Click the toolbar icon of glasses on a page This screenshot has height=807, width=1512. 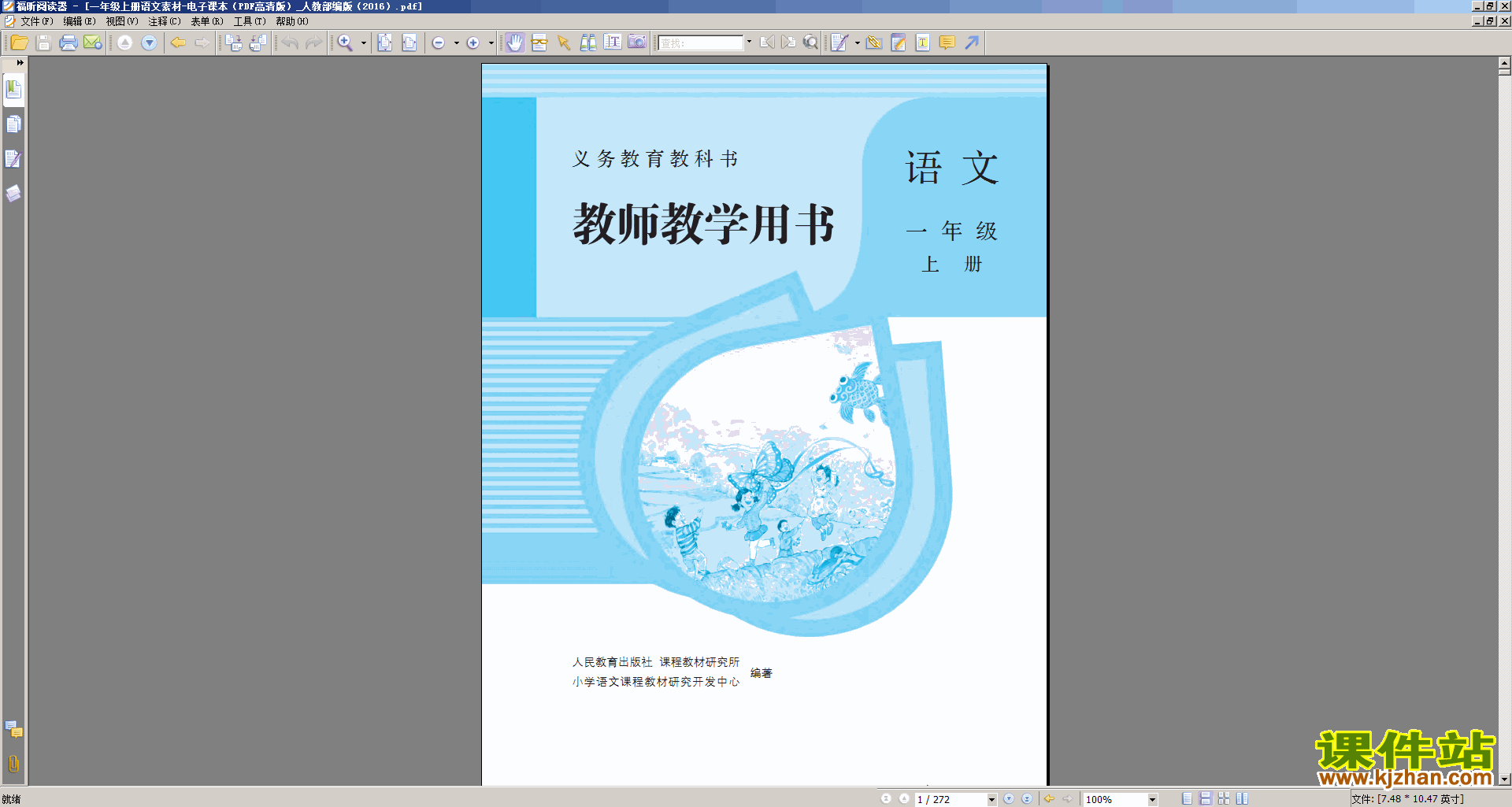coord(539,43)
